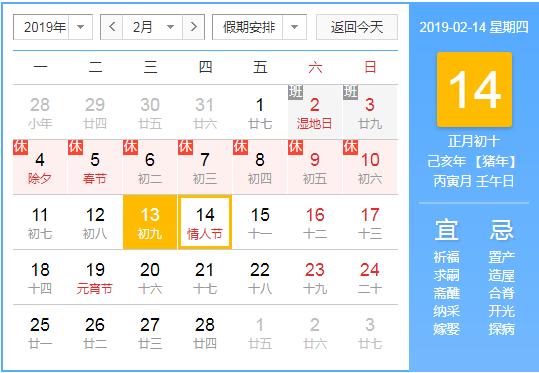Select February 5 春节 date

coord(95,167)
